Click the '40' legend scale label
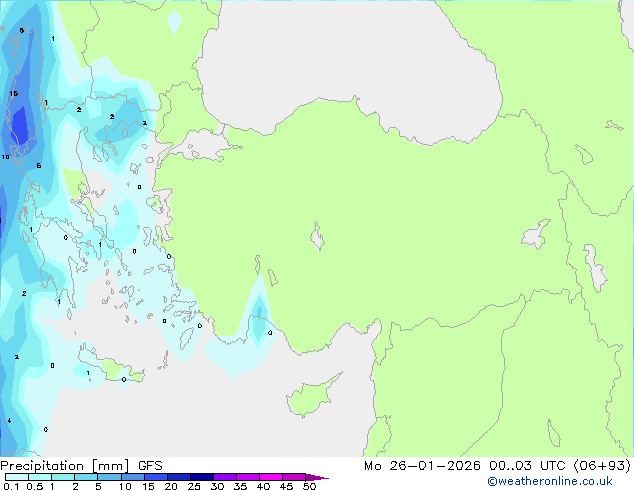The width and height of the screenshot is (634, 490). [x=263, y=486]
